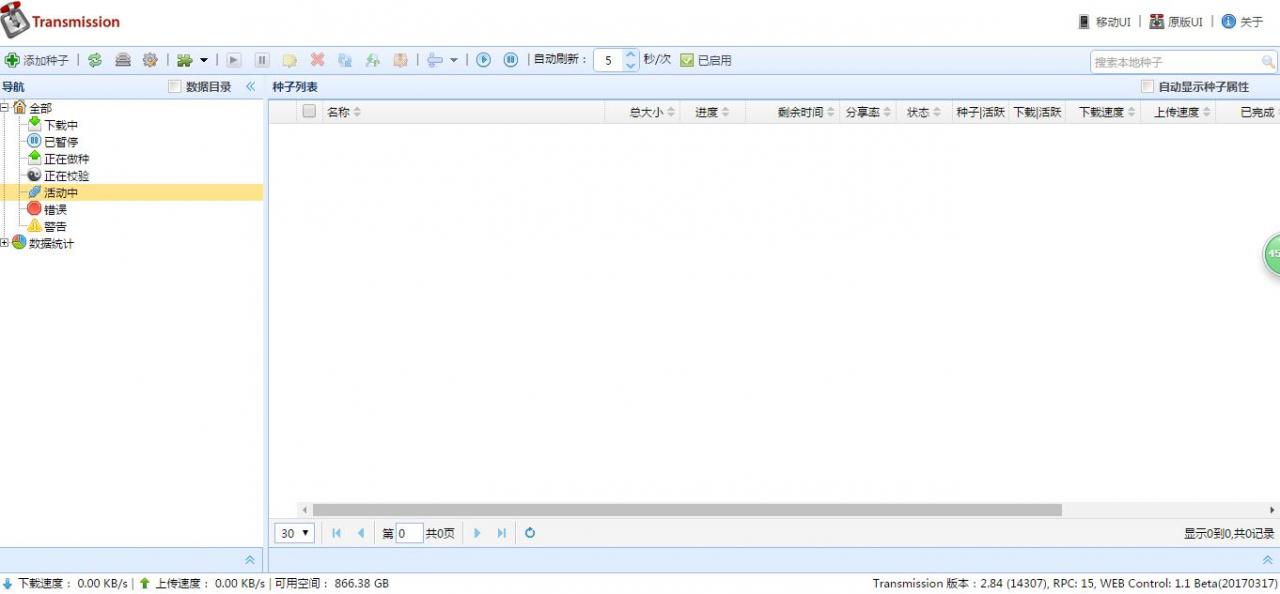This screenshot has height=594, width=1280.
Task: Click the 下载|活跃 column header
Action: tap(1037, 112)
